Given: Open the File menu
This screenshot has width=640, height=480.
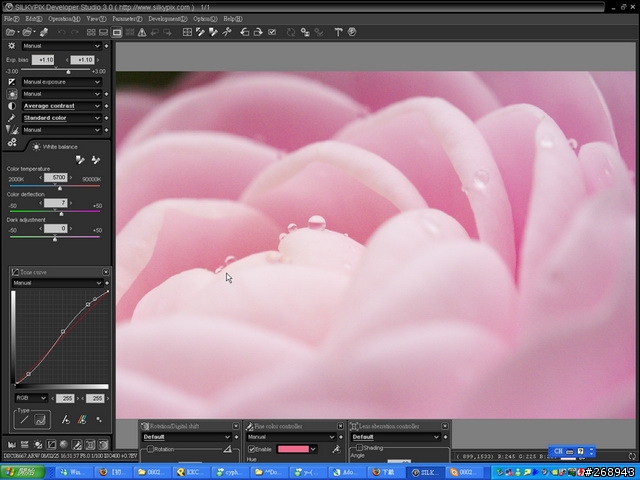Looking at the screenshot, I should 11,19.
